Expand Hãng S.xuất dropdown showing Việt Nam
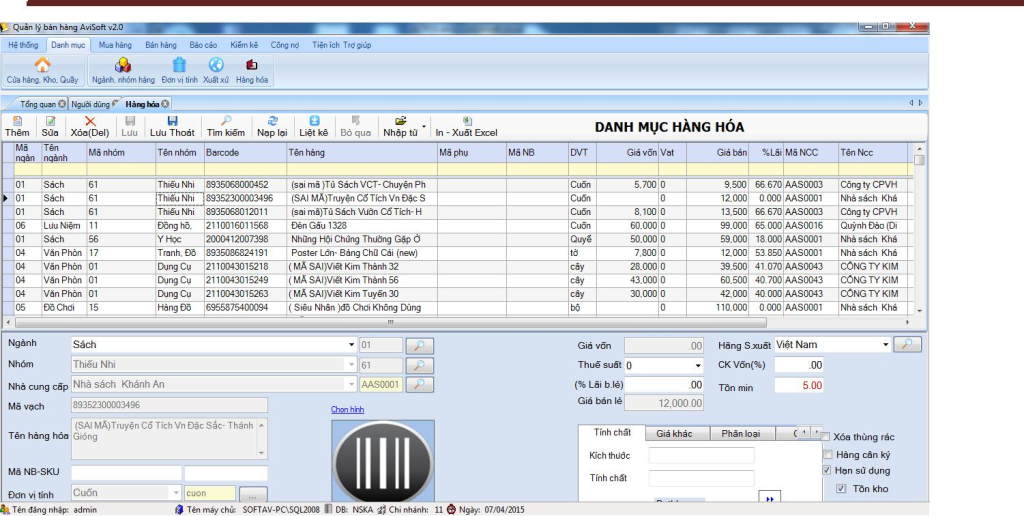Image resolution: width=1024 pixels, height=516 pixels. pos(884,345)
